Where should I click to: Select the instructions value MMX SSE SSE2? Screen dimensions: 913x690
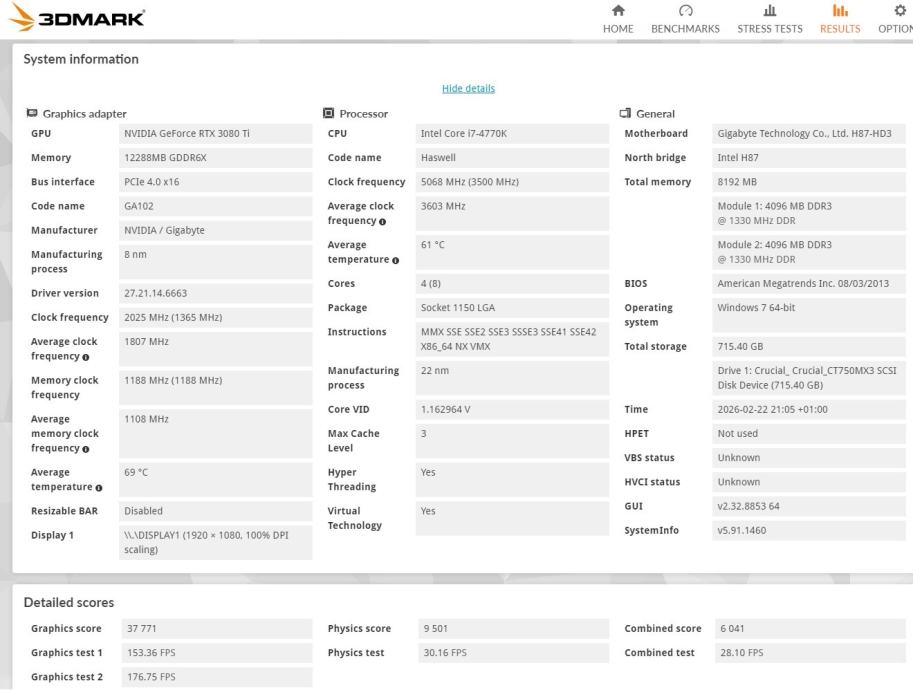(512, 339)
